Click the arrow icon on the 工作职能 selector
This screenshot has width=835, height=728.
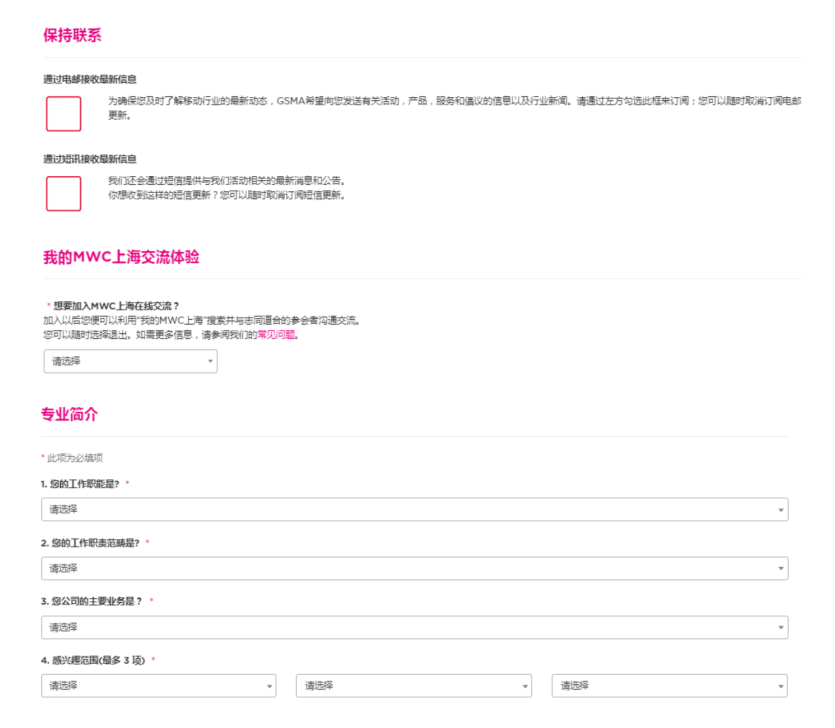tap(780, 510)
